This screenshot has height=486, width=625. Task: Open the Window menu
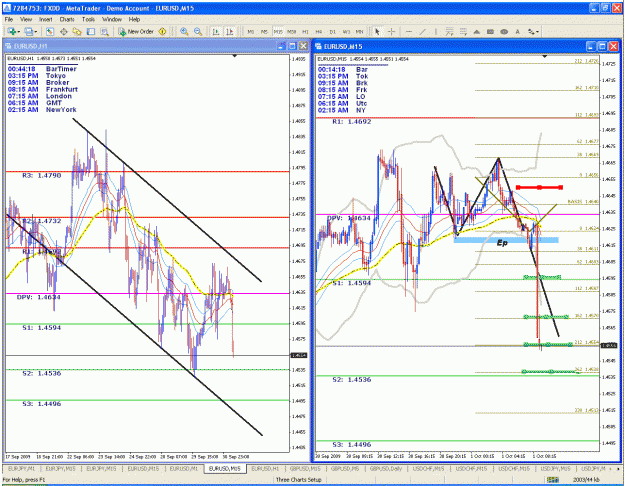112,19
